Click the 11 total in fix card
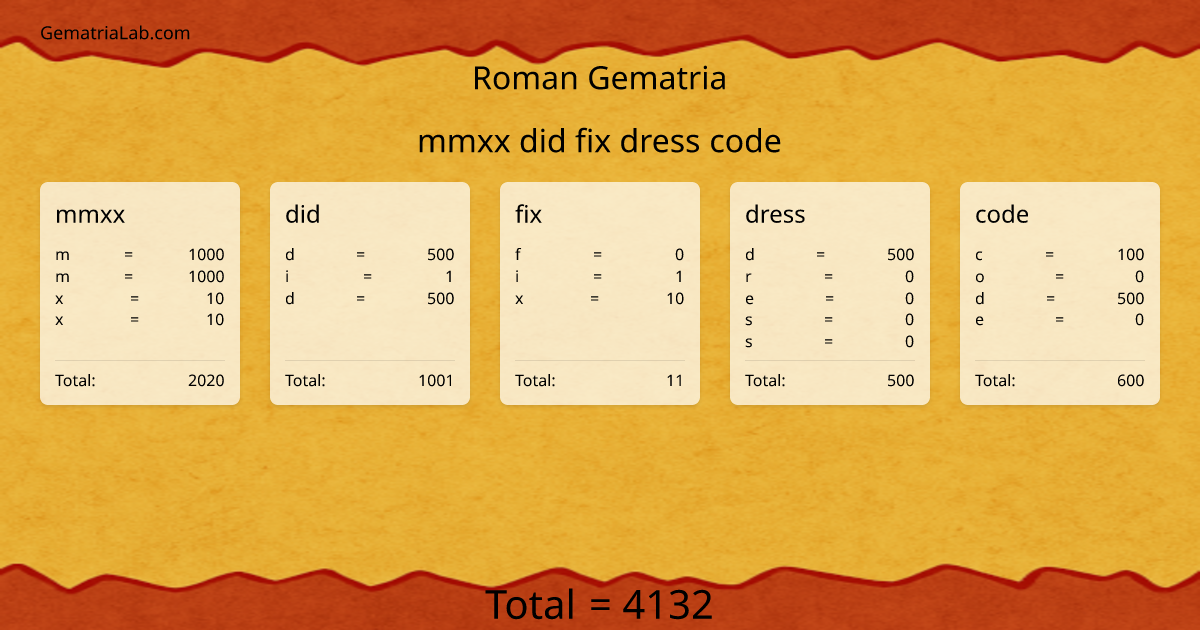This screenshot has width=1200, height=630. tap(675, 380)
